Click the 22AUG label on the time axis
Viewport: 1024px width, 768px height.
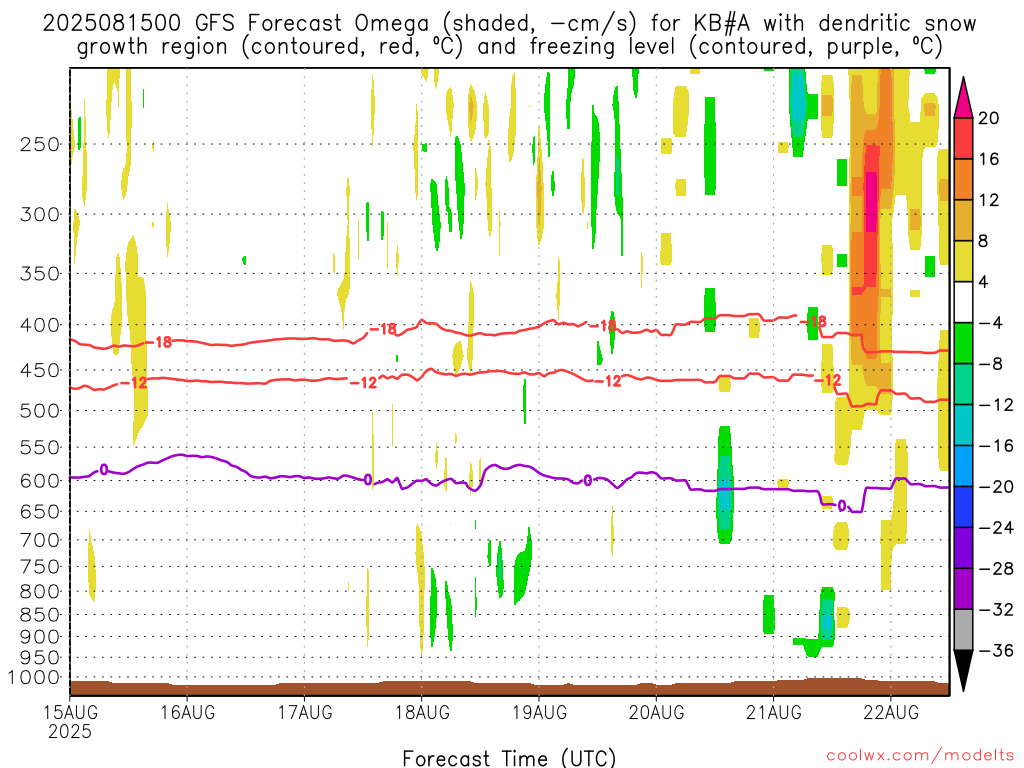891,712
